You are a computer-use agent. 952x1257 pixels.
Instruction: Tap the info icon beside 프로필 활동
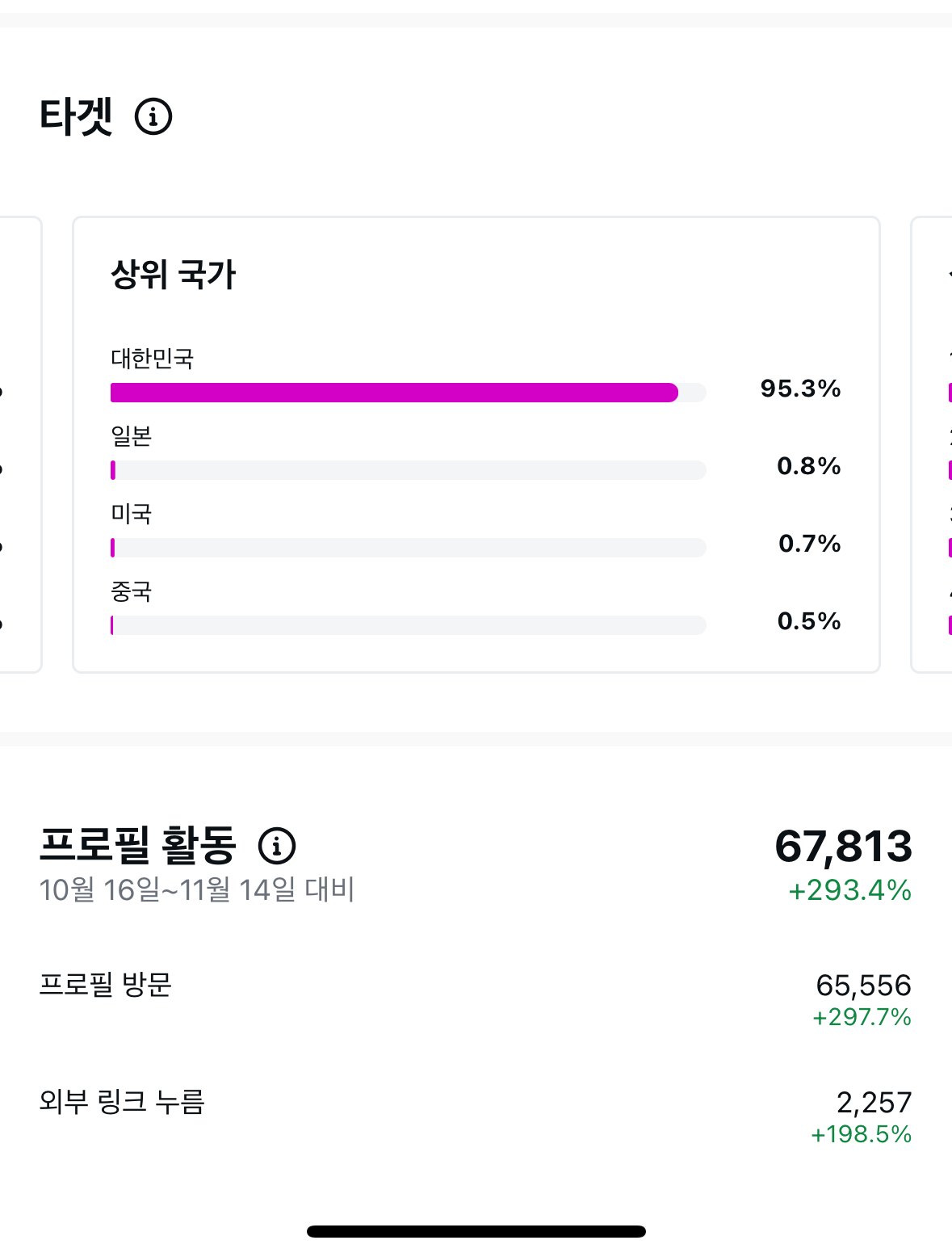click(277, 846)
